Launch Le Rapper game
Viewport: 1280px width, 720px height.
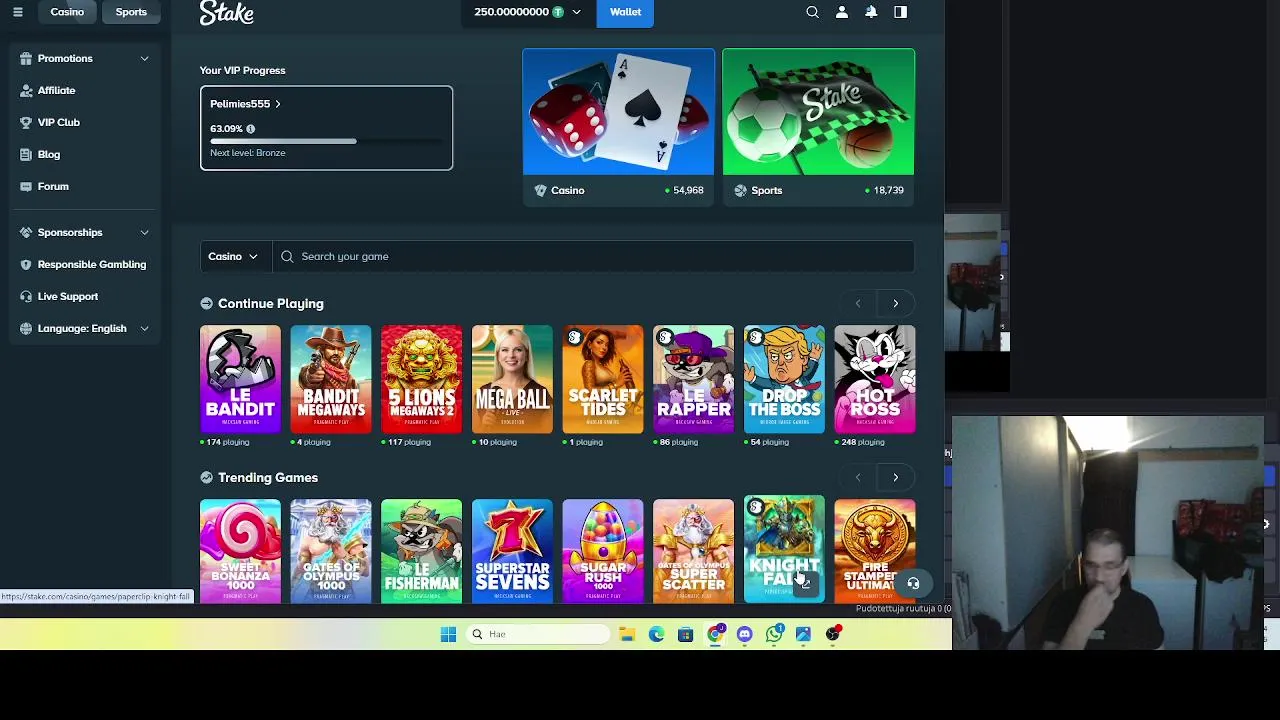693,379
